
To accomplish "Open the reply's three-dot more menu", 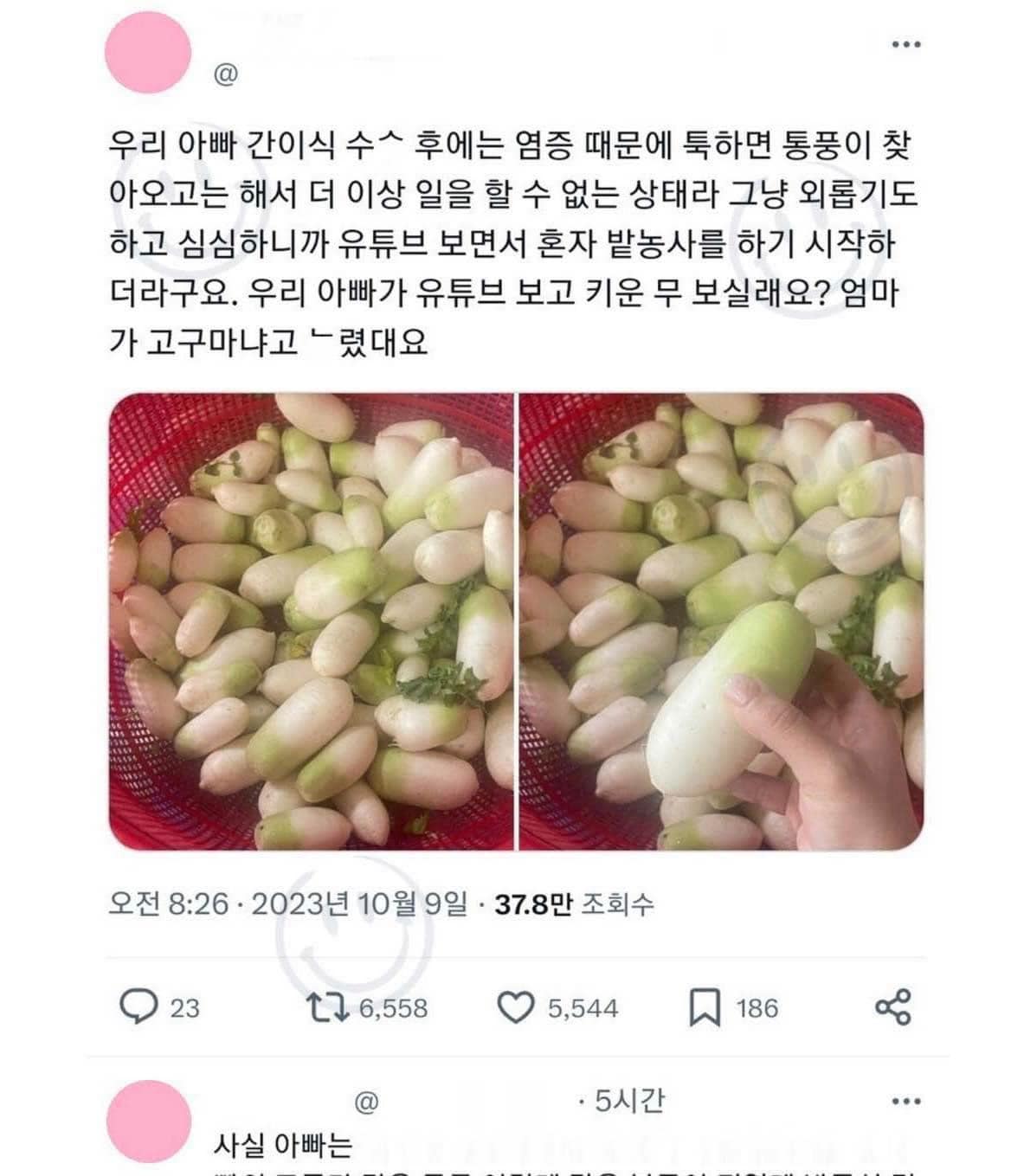I will [905, 1102].
